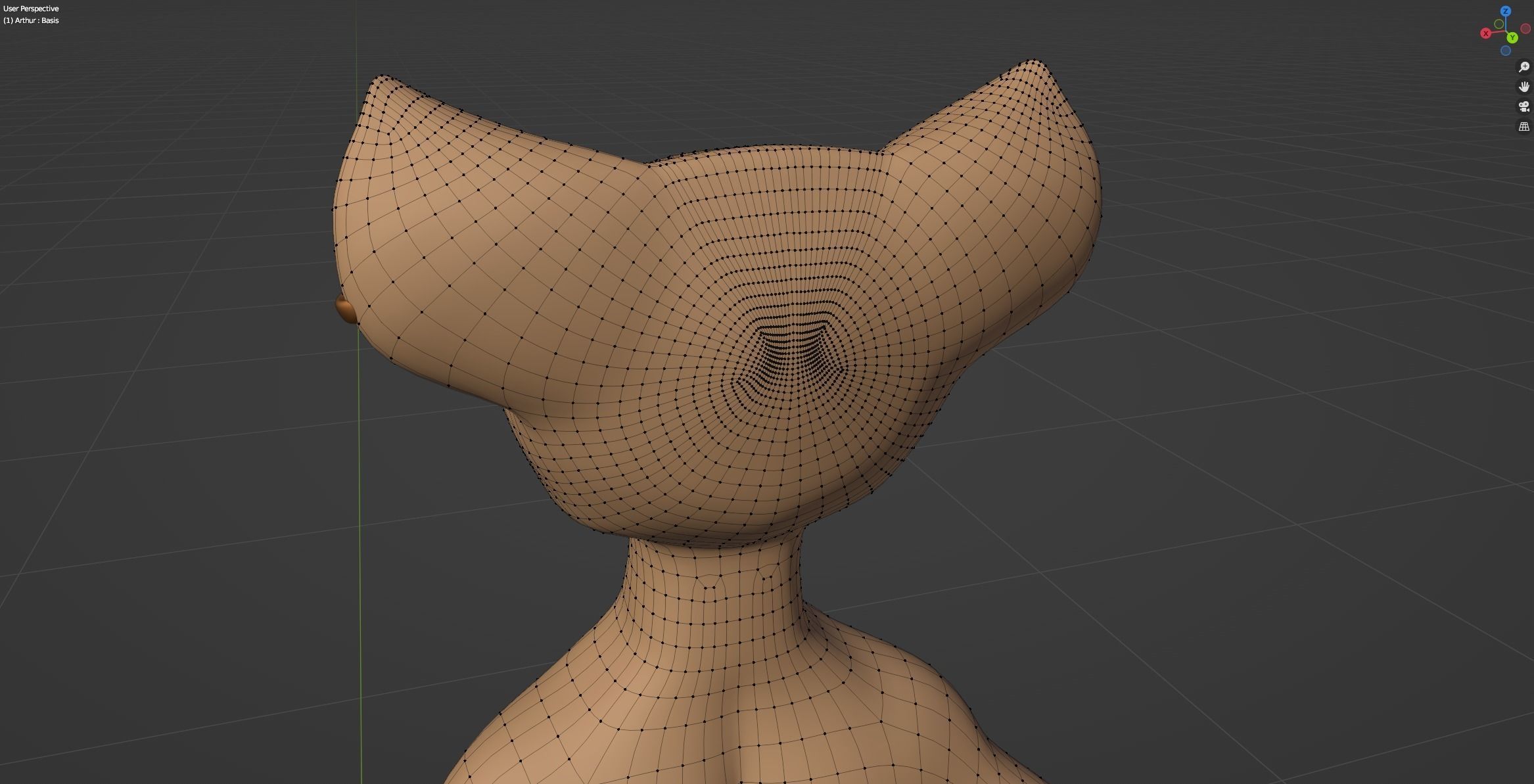Click the hollow blue negative Z gizmo circle
Image resolution: width=1534 pixels, height=784 pixels.
tap(1506, 51)
